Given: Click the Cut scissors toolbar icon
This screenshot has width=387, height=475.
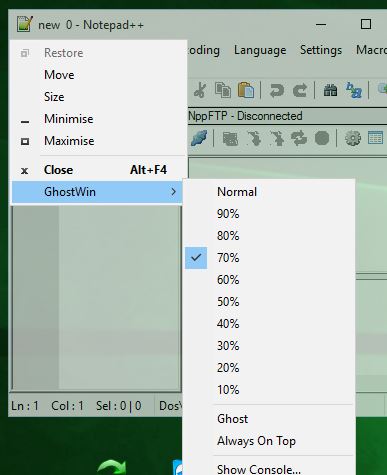Looking at the screenshot, I should [x=200, y=90].
